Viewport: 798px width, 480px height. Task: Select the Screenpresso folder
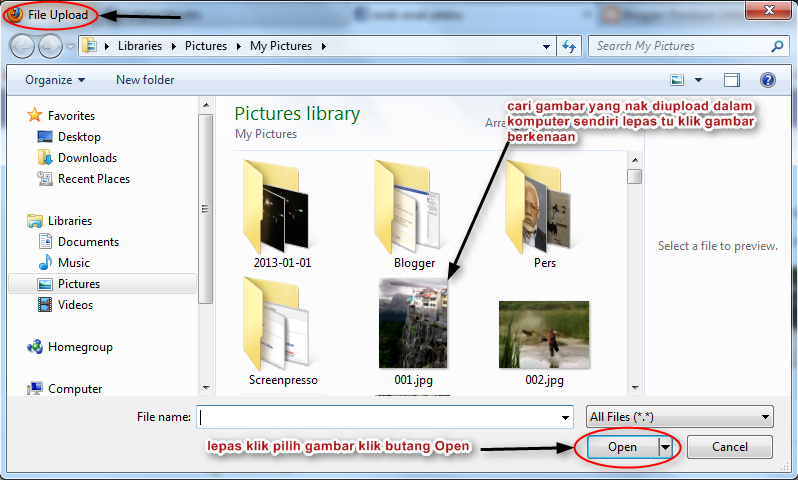click(x=283, y=331)
